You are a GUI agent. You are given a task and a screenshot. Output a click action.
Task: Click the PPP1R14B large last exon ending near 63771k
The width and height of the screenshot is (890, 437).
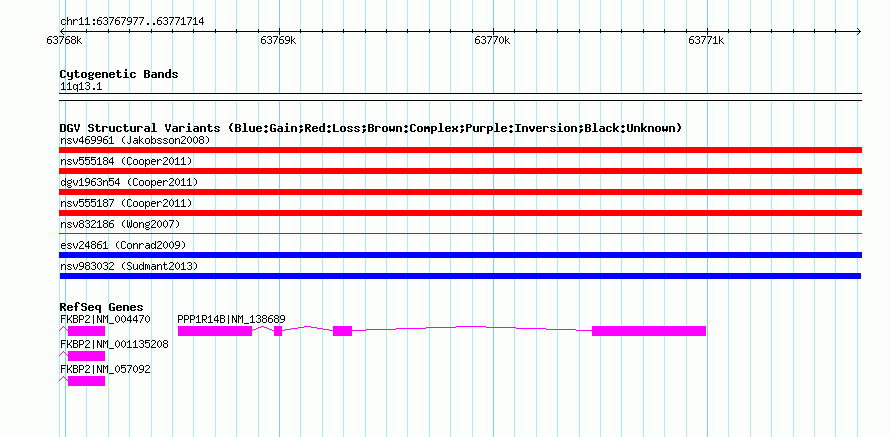point(649,331)
